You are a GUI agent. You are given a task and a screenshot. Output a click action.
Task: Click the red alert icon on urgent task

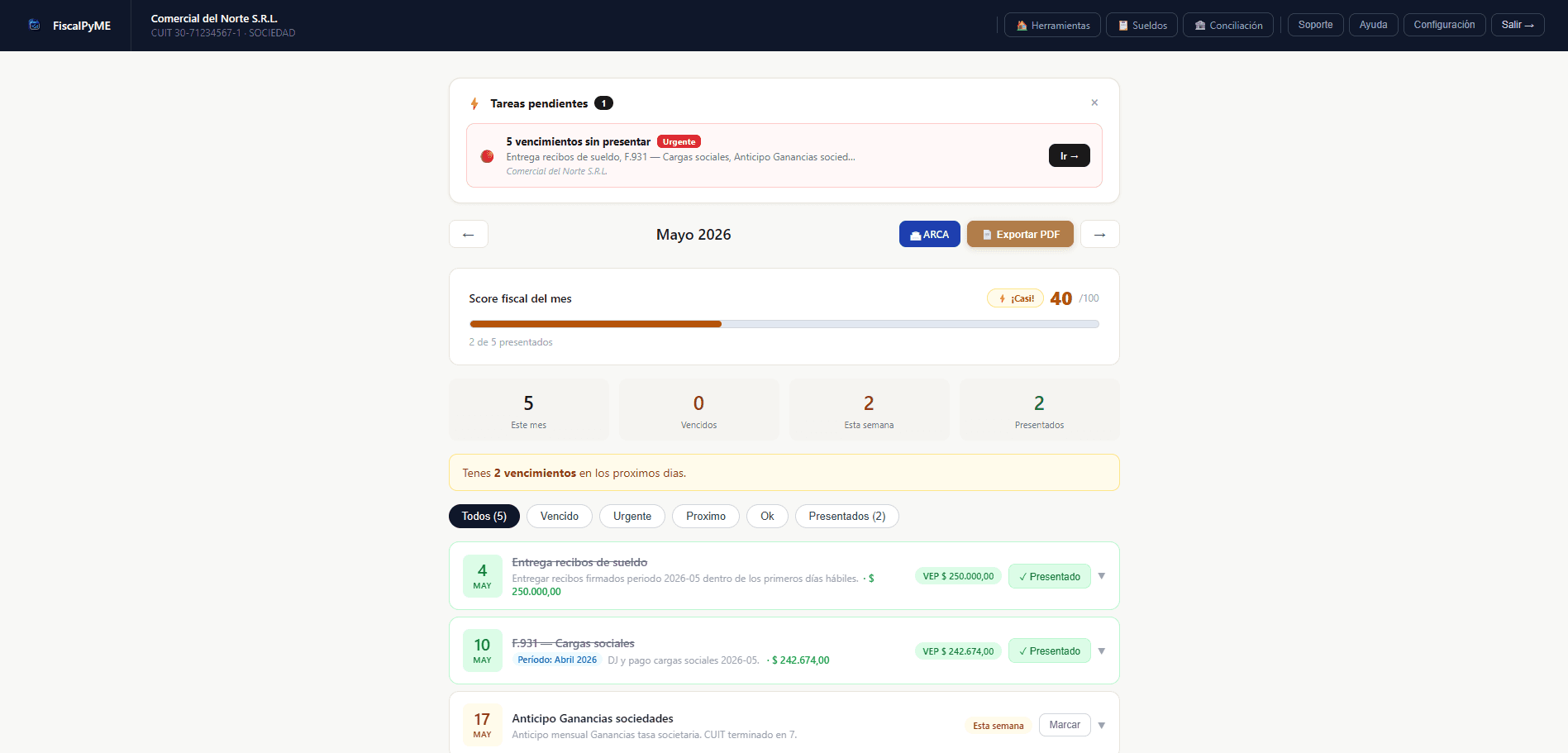(488, 156)
